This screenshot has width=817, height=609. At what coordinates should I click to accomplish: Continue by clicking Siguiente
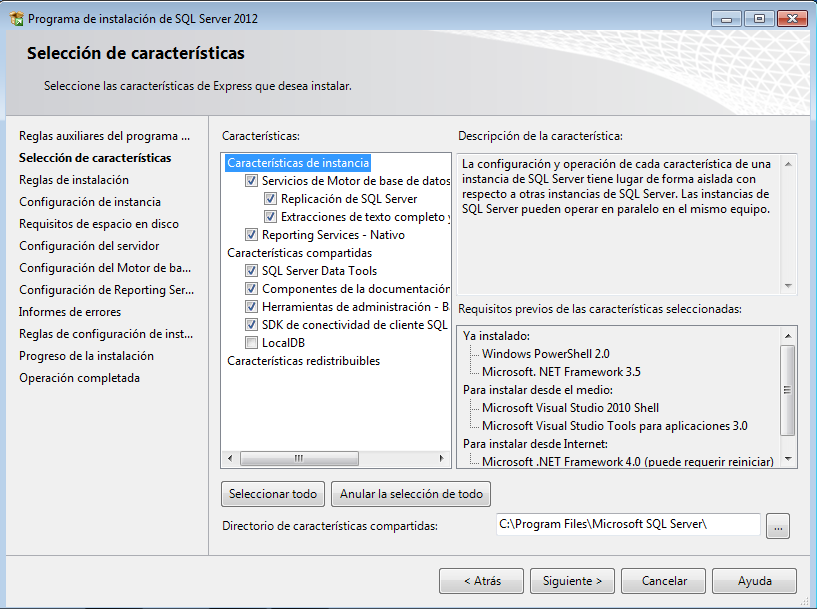point(571,581)
